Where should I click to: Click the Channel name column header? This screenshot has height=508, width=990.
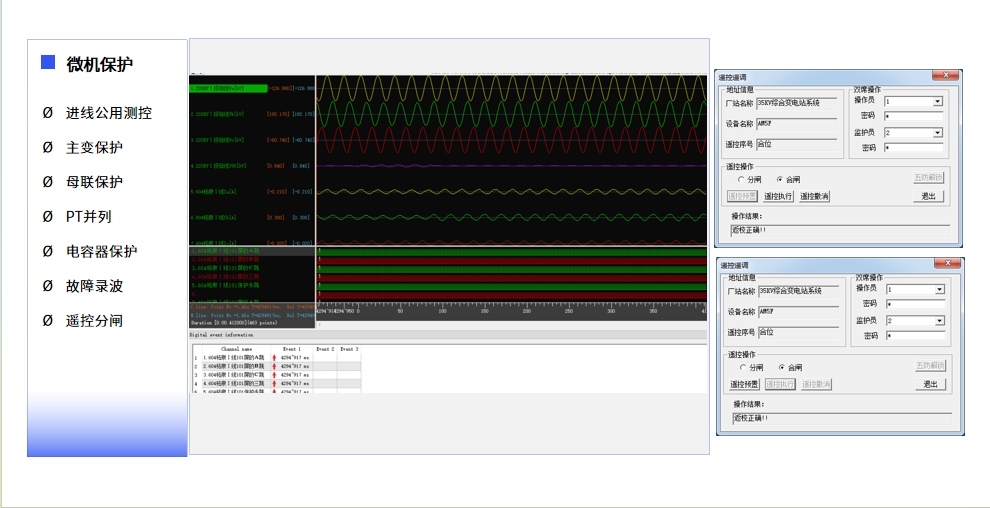tap(237, 349)
